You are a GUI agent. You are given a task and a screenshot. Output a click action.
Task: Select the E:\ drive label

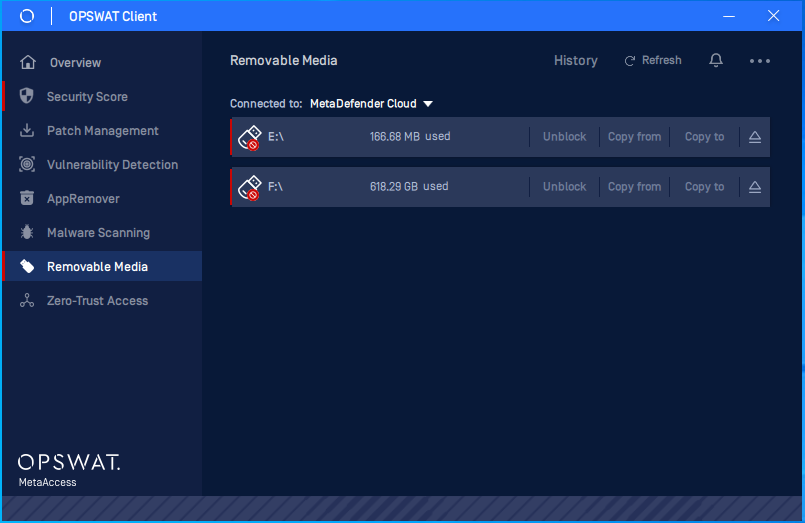[276, 137]
